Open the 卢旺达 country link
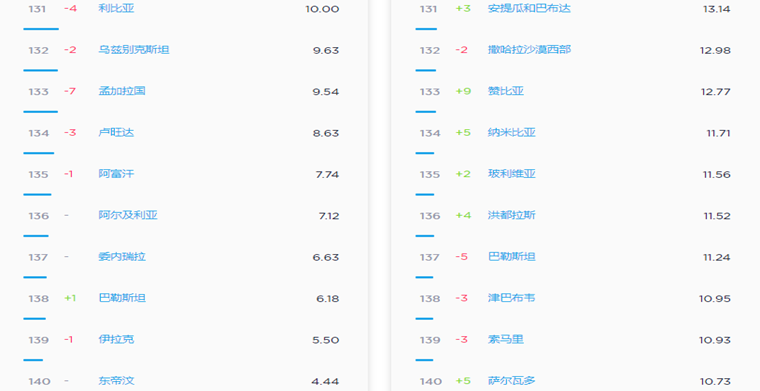 (116, 133)
